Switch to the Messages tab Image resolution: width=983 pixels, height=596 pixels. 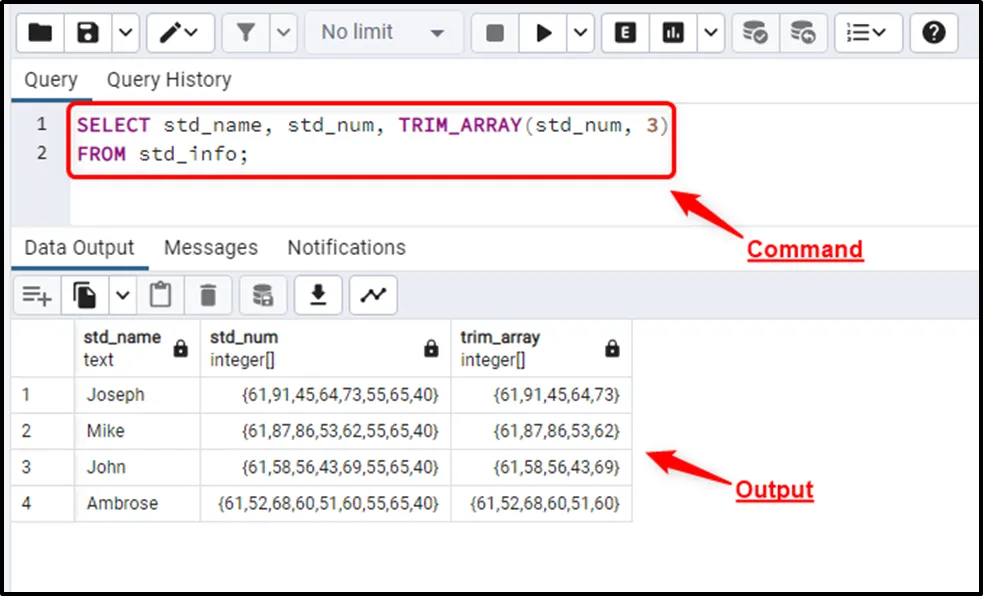[x=210, y=248]
